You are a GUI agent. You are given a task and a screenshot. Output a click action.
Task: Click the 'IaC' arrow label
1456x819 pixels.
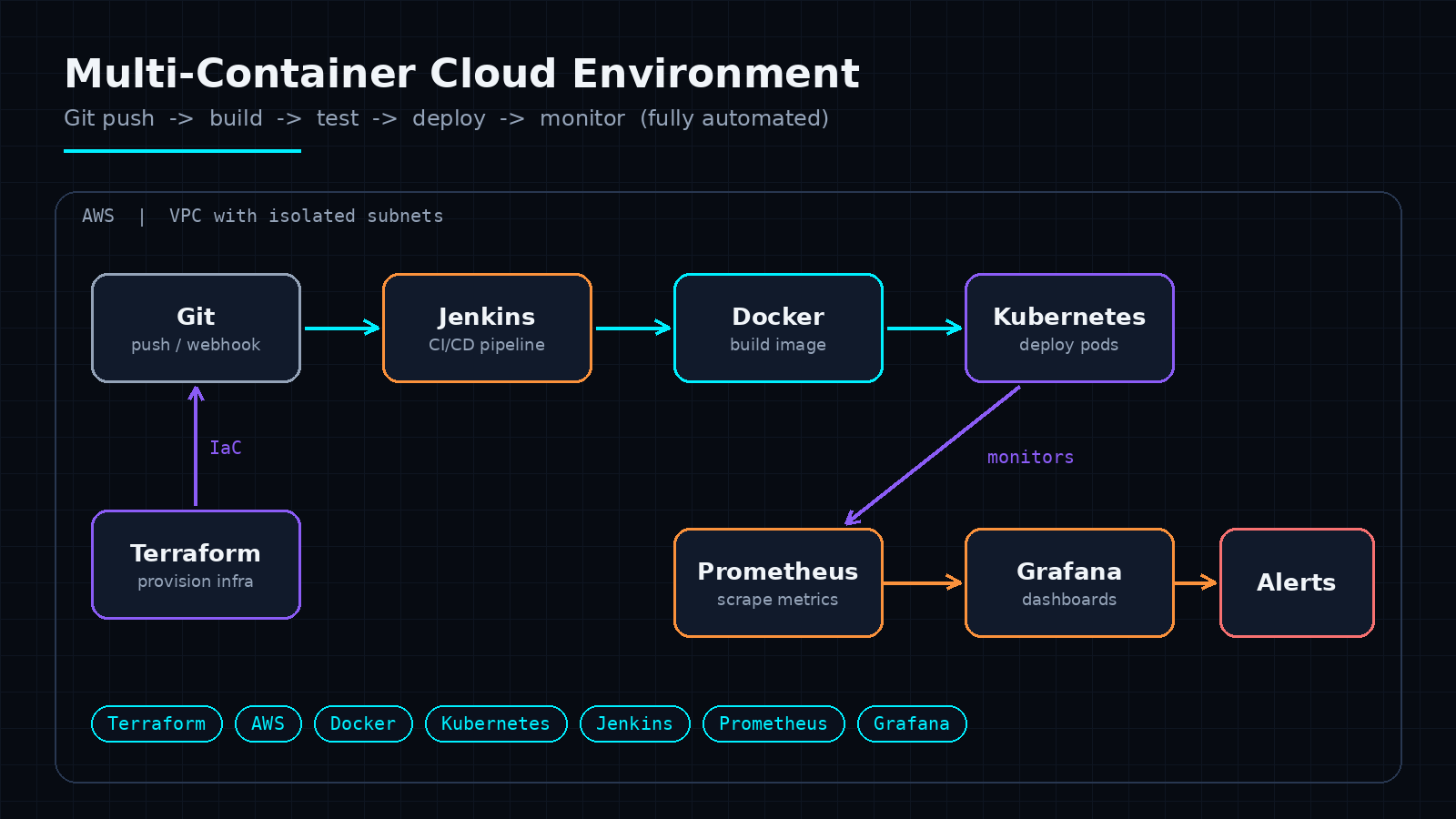(226, 448)
